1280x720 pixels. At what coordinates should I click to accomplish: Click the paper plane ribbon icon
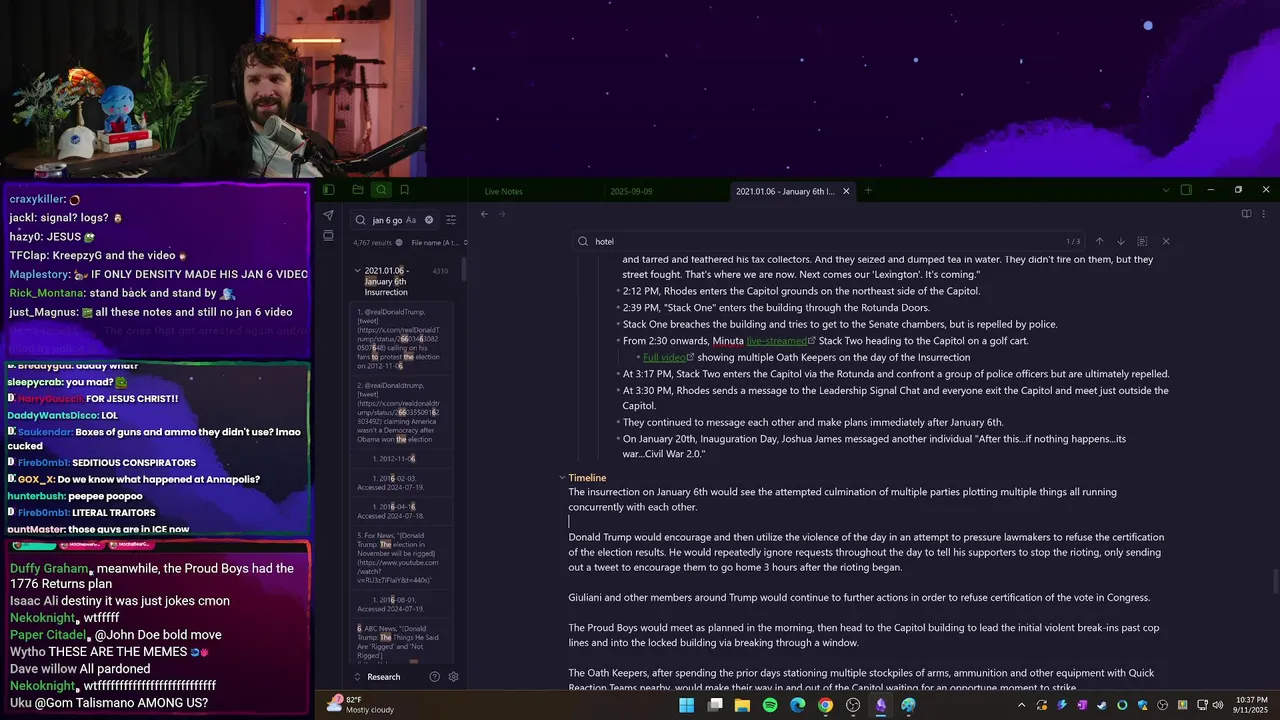pyautogui.click(x=328, y=215)
